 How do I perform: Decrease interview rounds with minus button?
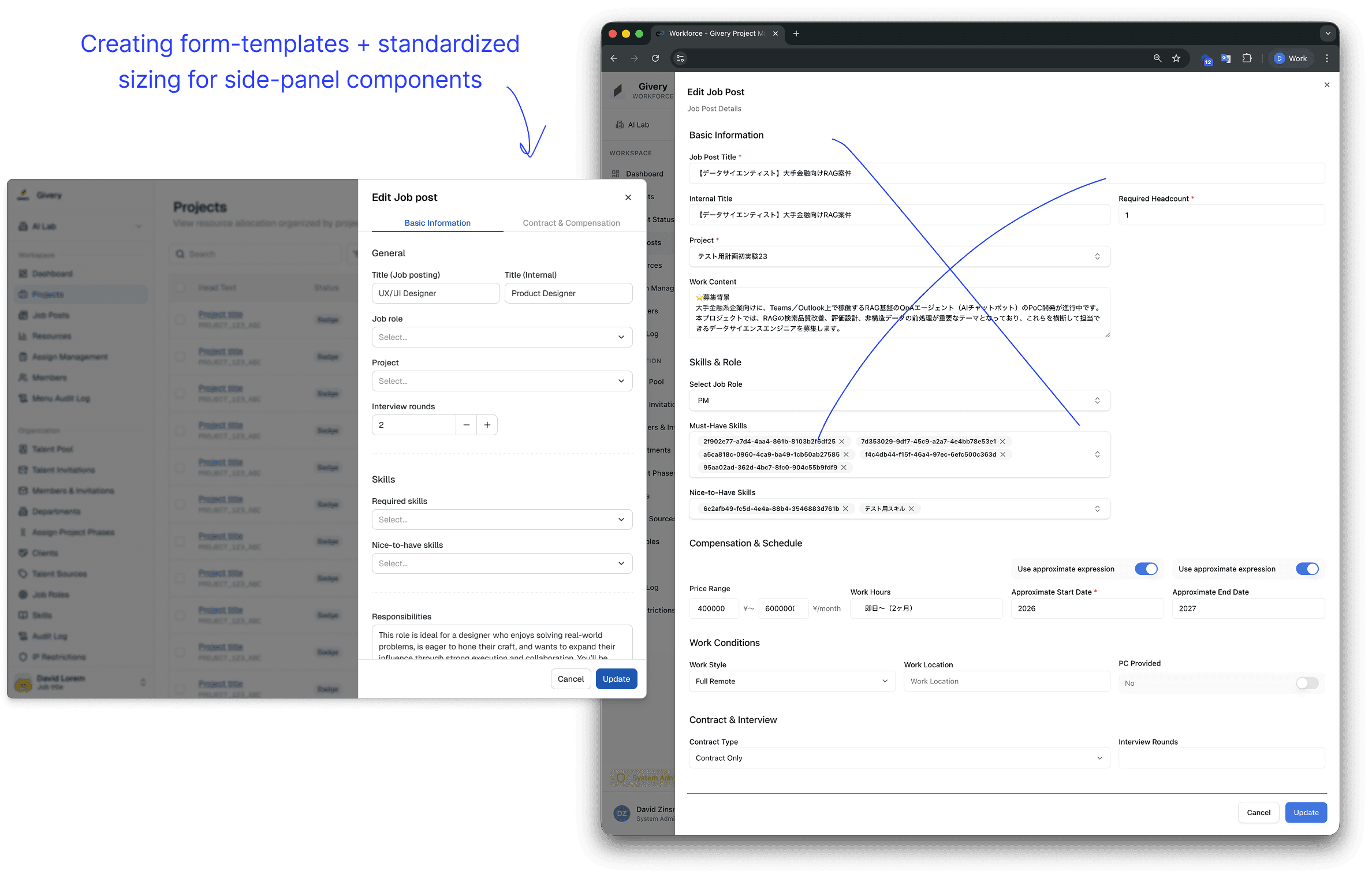[x=467, y=425]
